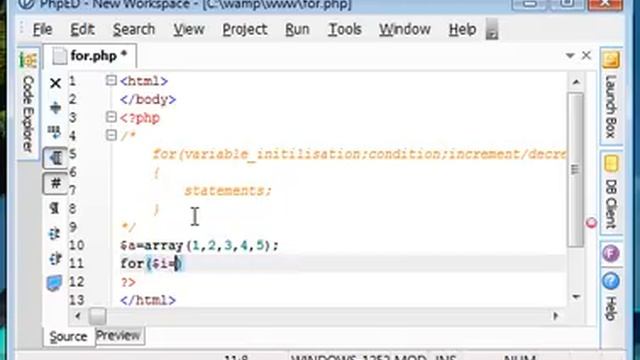Open the Help side panel icon

click(x=611, y=281)
